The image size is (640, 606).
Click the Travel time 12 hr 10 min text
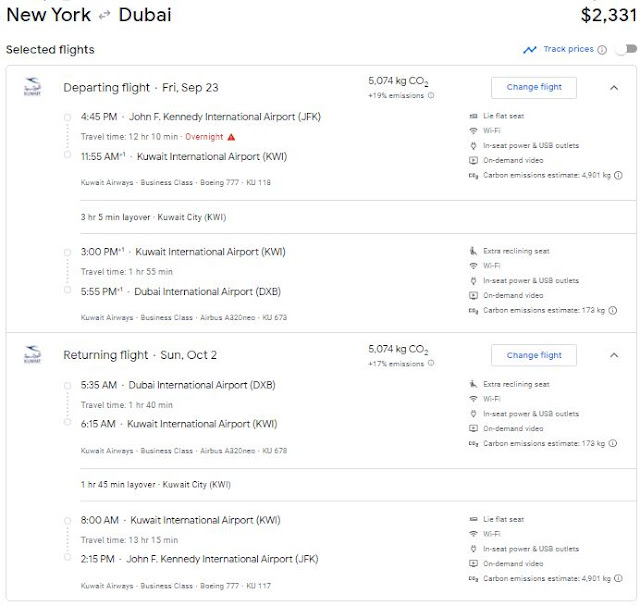point(129,137)
